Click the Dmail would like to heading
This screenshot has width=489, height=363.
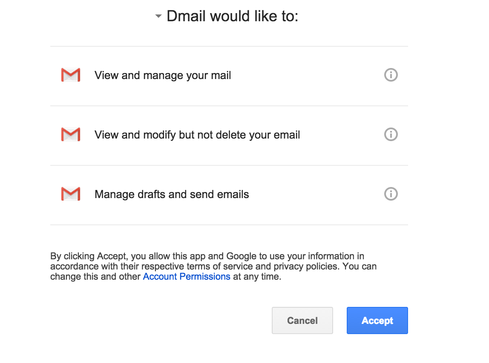tap(232, 16)
